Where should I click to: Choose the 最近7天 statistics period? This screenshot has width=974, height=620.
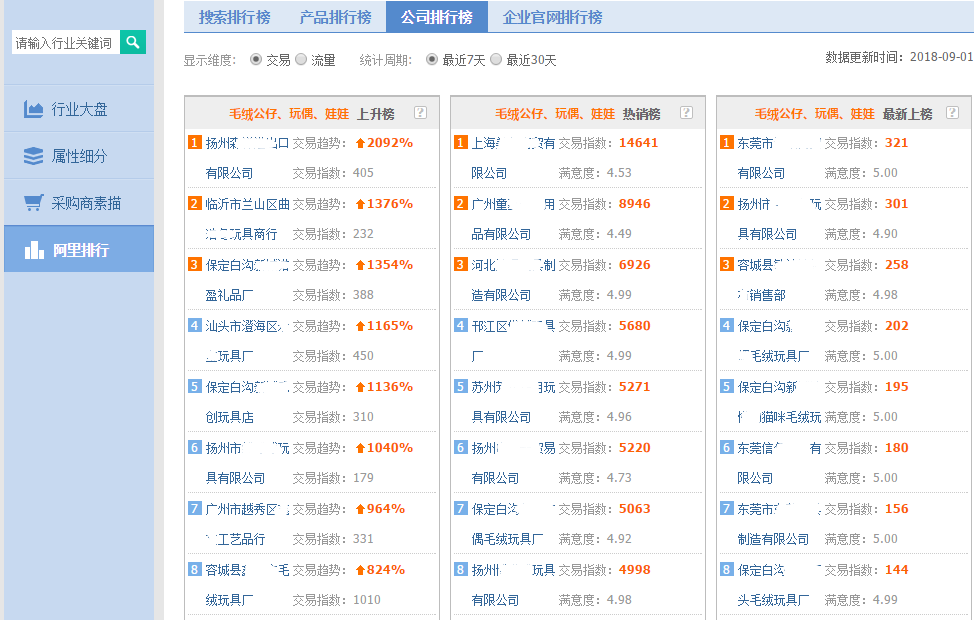pos(432,60)
